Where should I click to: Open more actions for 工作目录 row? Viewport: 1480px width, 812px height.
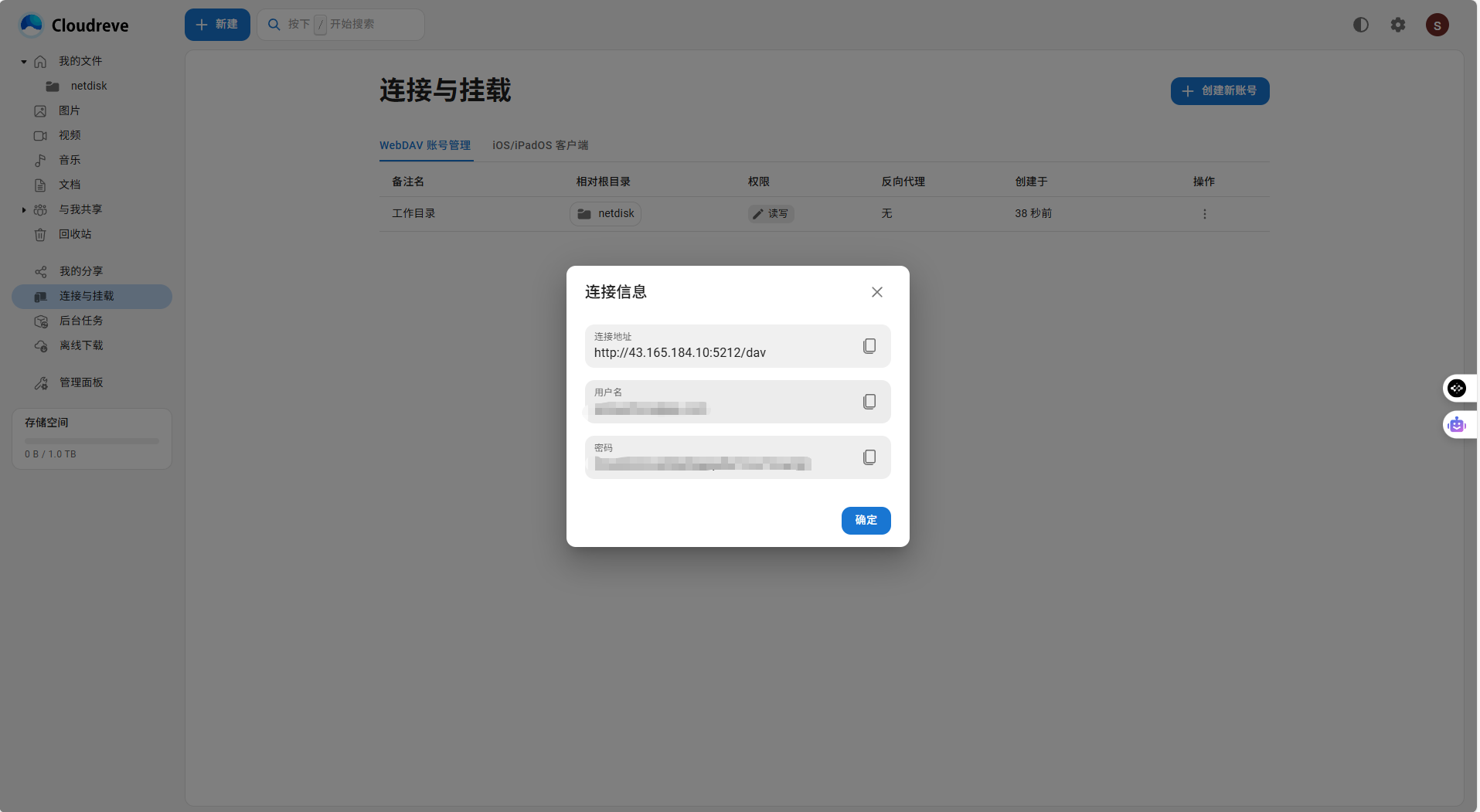pyautogui.click(x=1203, y=214)
